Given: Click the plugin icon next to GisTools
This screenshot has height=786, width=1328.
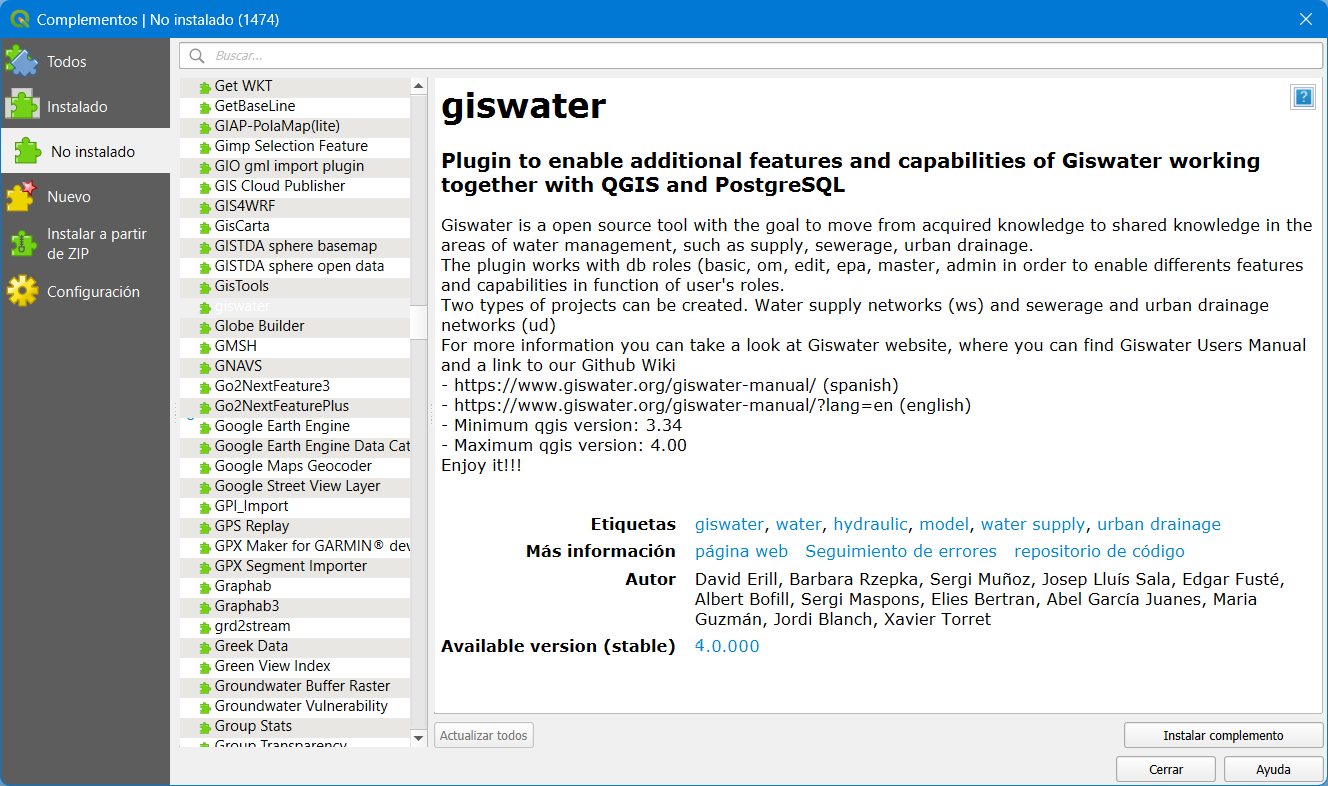Looking at the screenshot, I should coord(205,287).
